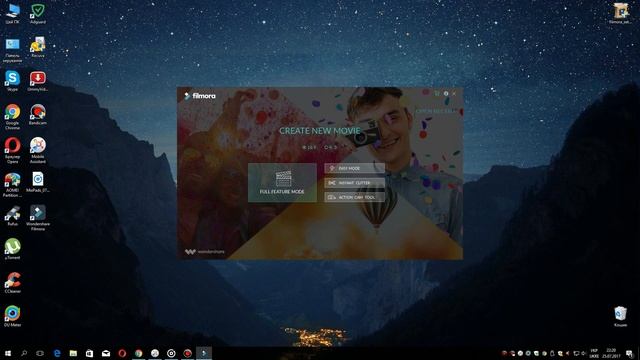Open File Explorer from the taskbar
This screenshot has width=640, height=360.
(x=73, y=353)
